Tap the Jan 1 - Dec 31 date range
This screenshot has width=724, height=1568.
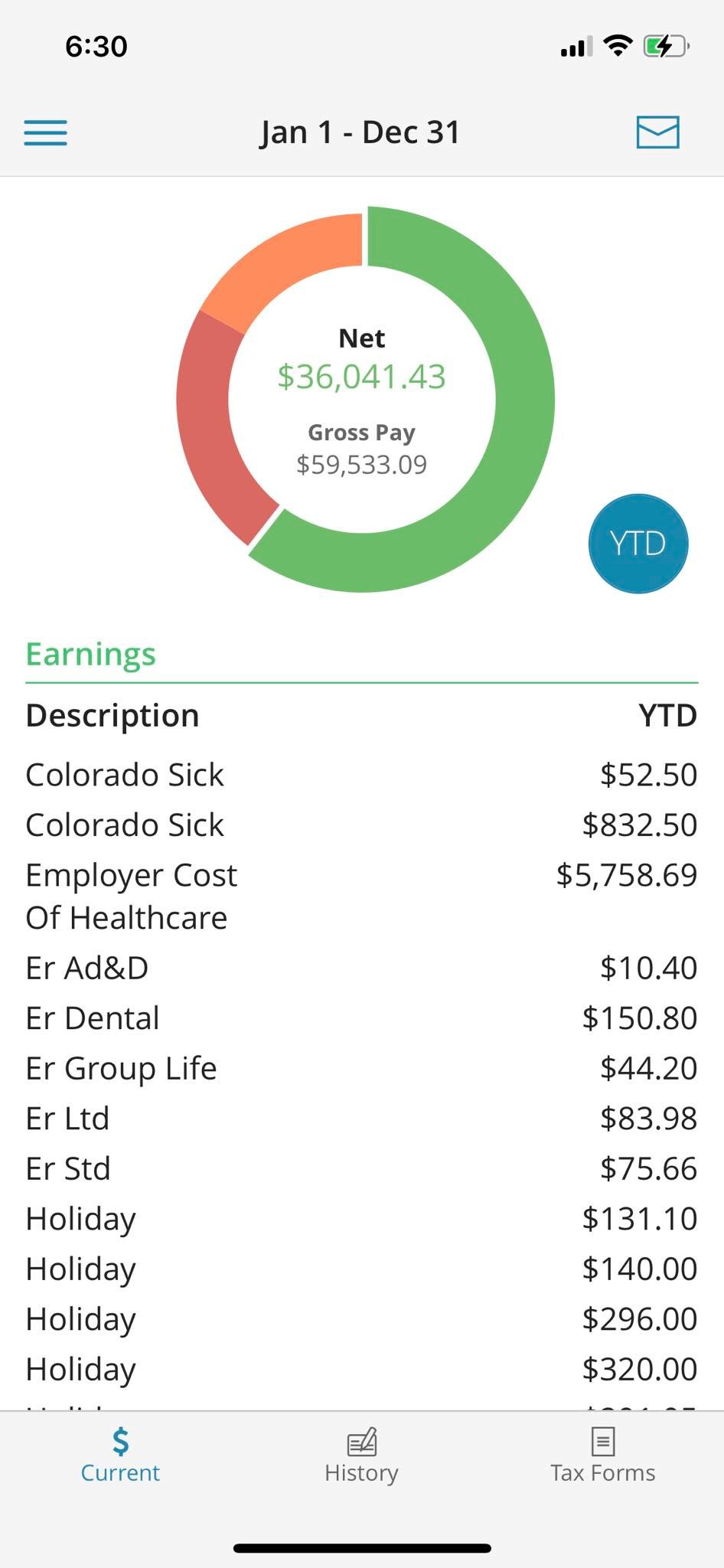point(360,132)
